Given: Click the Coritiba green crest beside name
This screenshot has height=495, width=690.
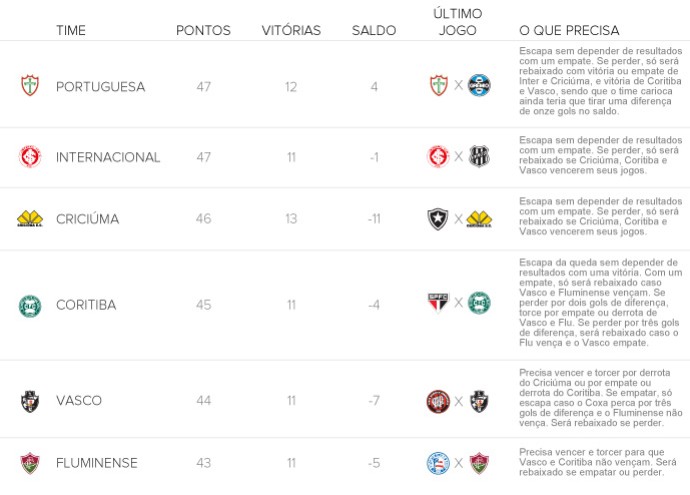Looking at the screenshot, I should click(x=30, y=306).
